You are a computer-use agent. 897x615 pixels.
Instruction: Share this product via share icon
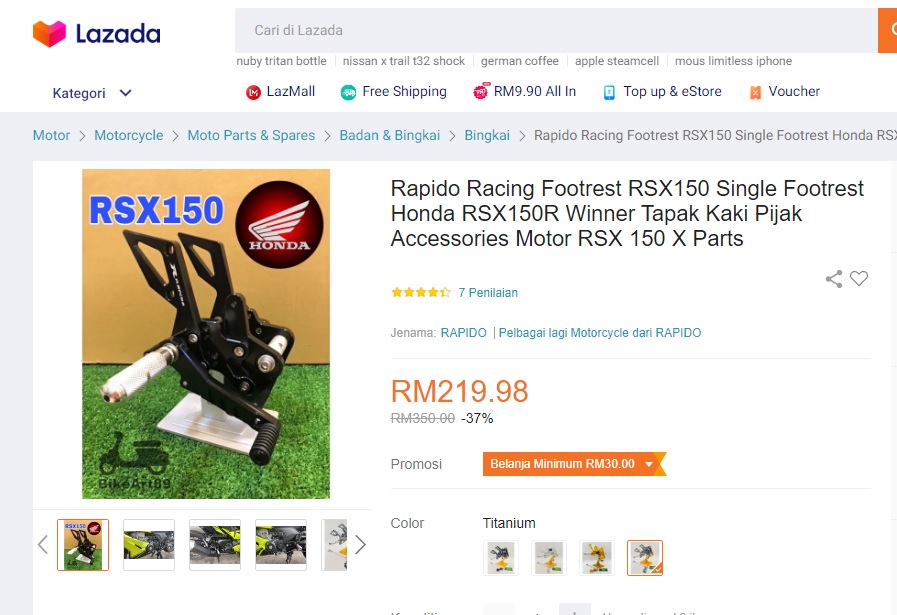[834, 279]
